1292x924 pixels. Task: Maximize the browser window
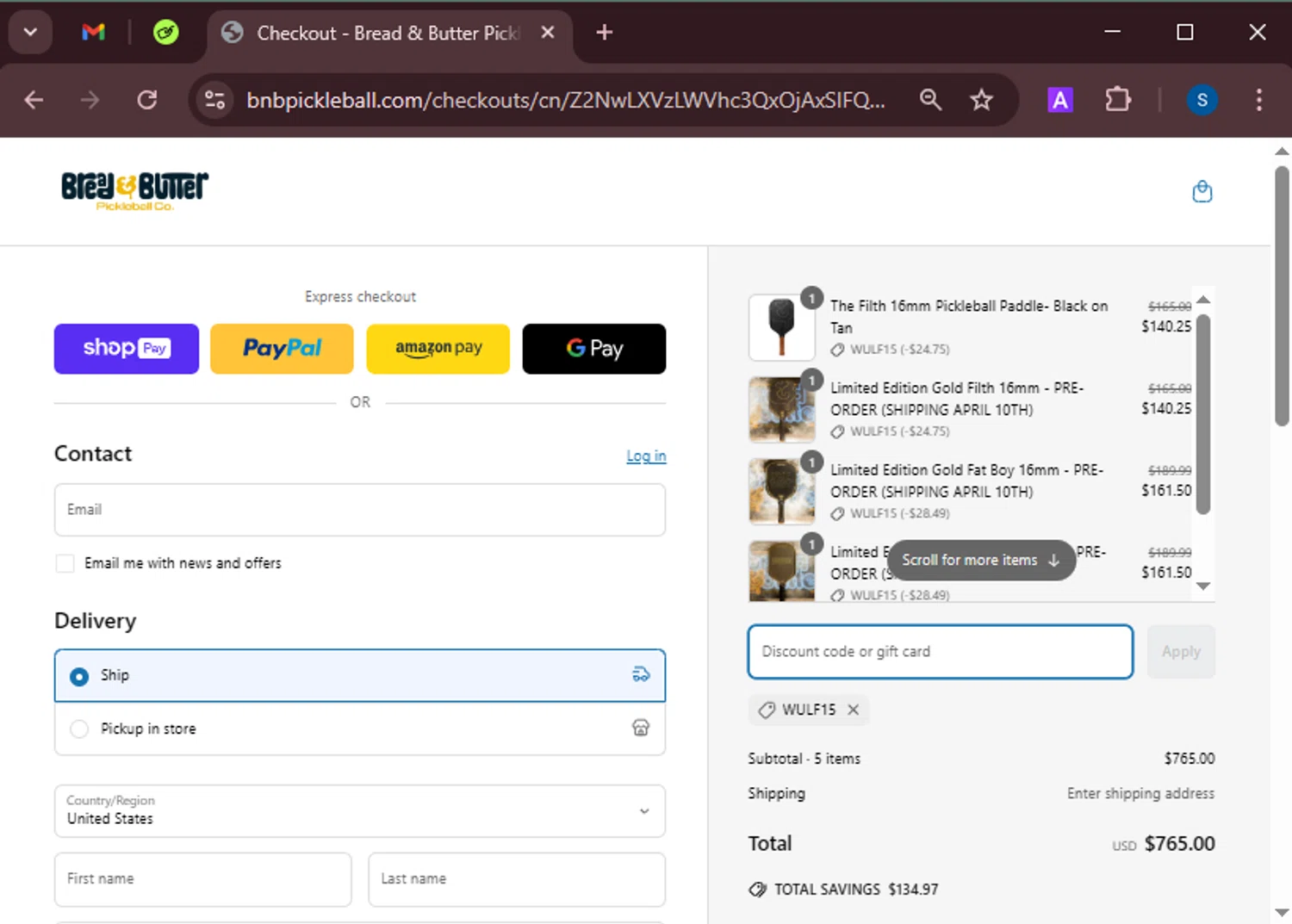tap(1185, 32)
